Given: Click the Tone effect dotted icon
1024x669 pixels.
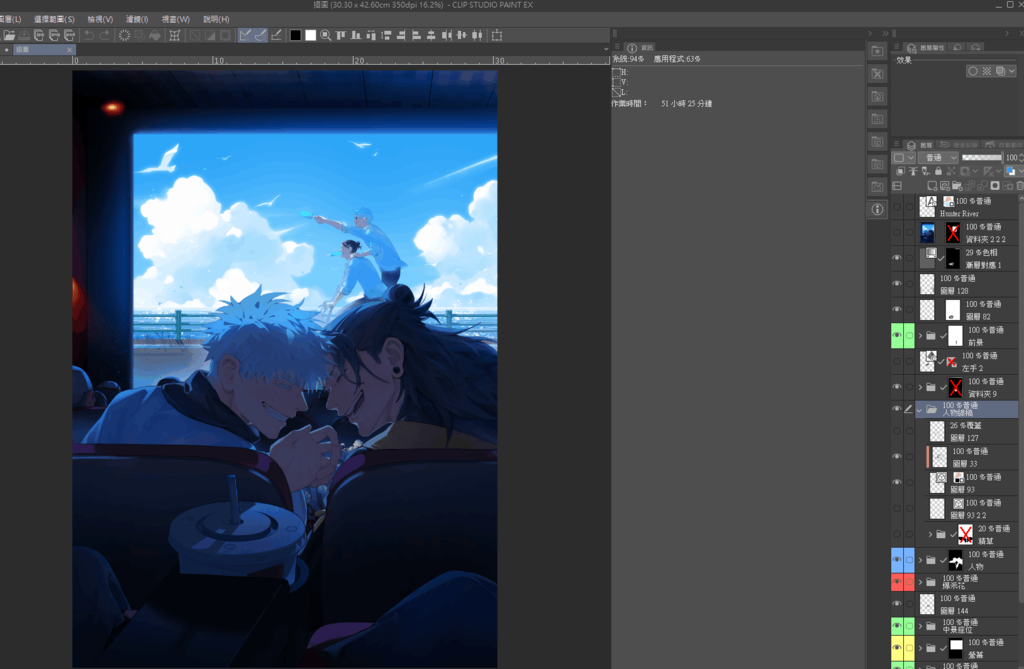Looking at the screenshot, I should pyautogui.click(x=987, y=71).
